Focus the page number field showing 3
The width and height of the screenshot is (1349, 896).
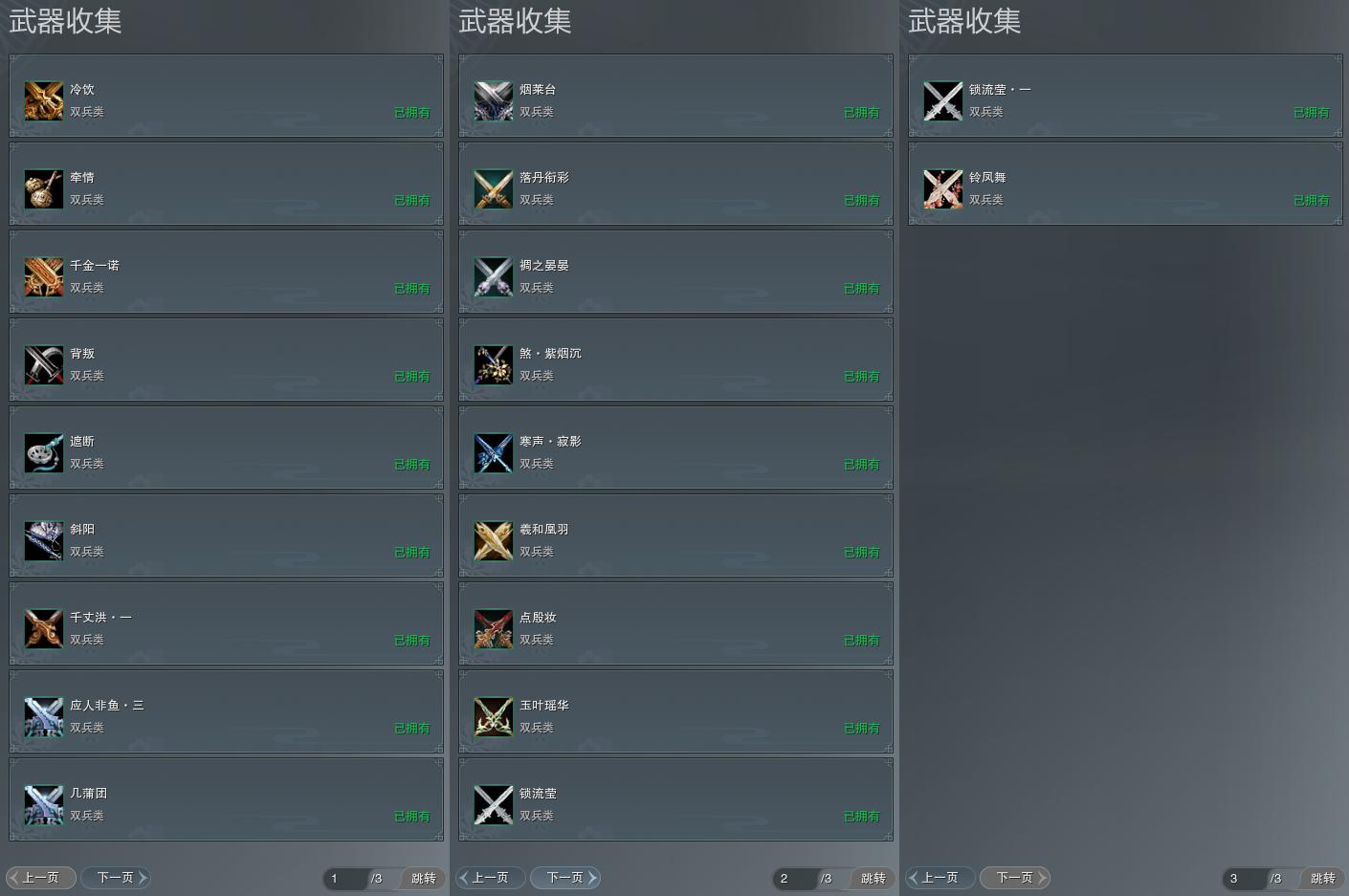coord(1244,878)
